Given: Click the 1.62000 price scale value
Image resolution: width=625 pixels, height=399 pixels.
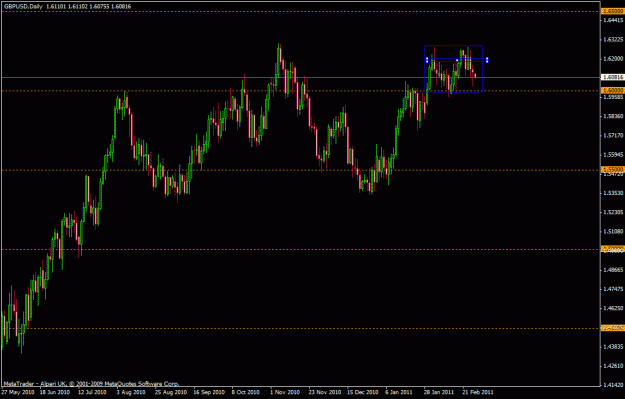Looking at the screenshot, I should coord(613,59).
